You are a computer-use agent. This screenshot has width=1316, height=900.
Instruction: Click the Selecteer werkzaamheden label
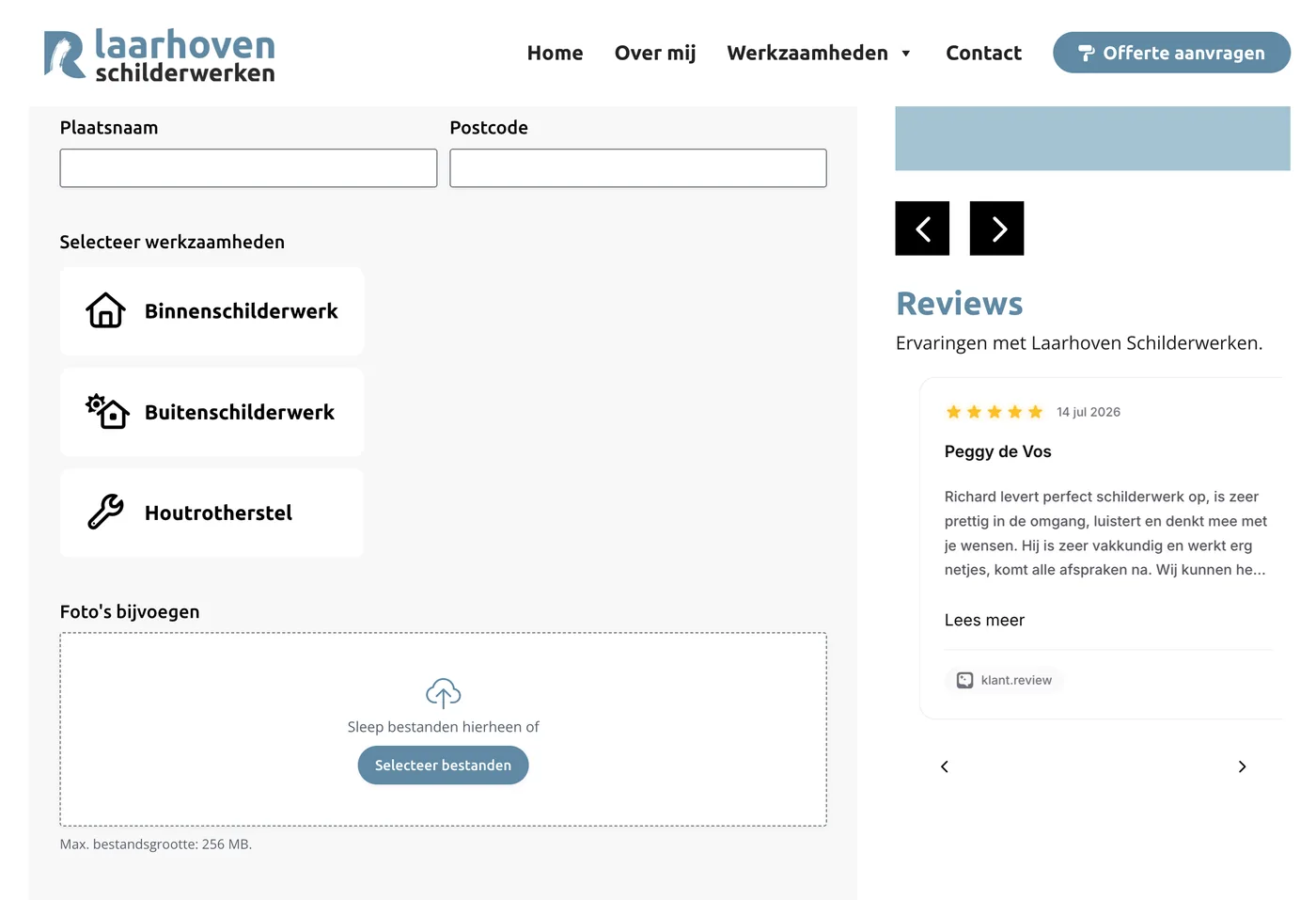pos(172,242)
